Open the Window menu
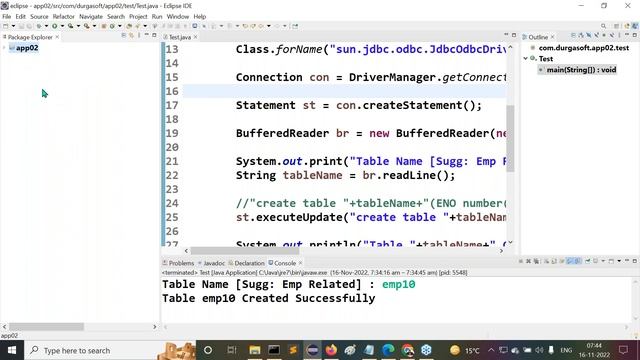 178,17
